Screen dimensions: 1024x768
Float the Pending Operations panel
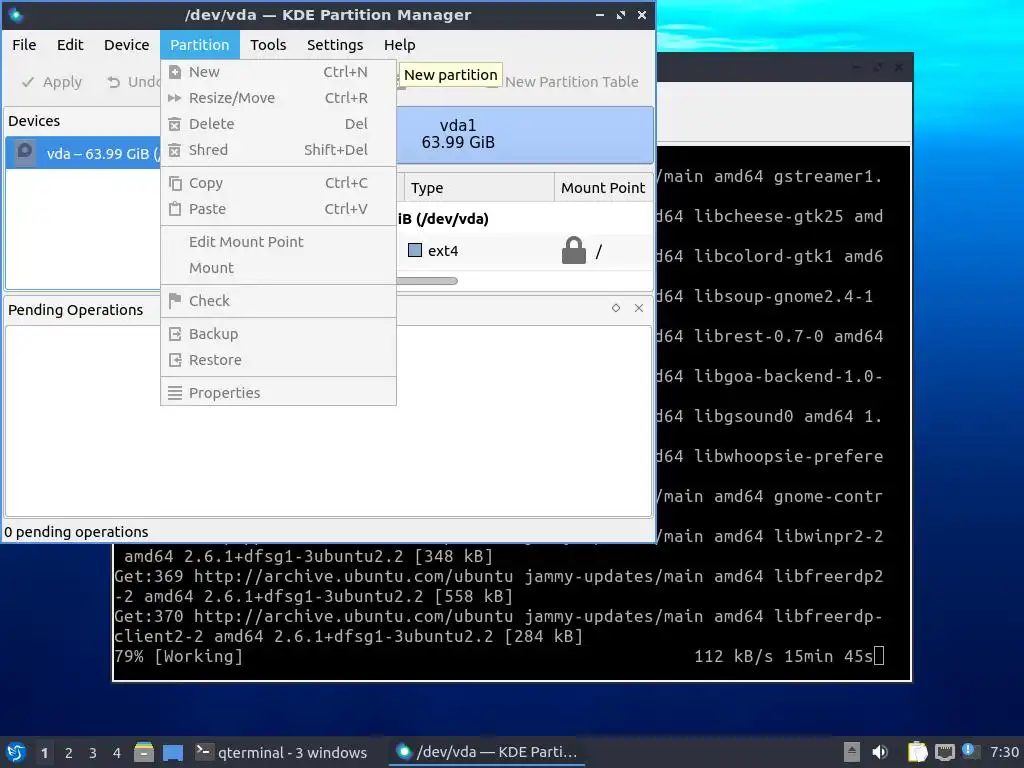click(616, 308)
